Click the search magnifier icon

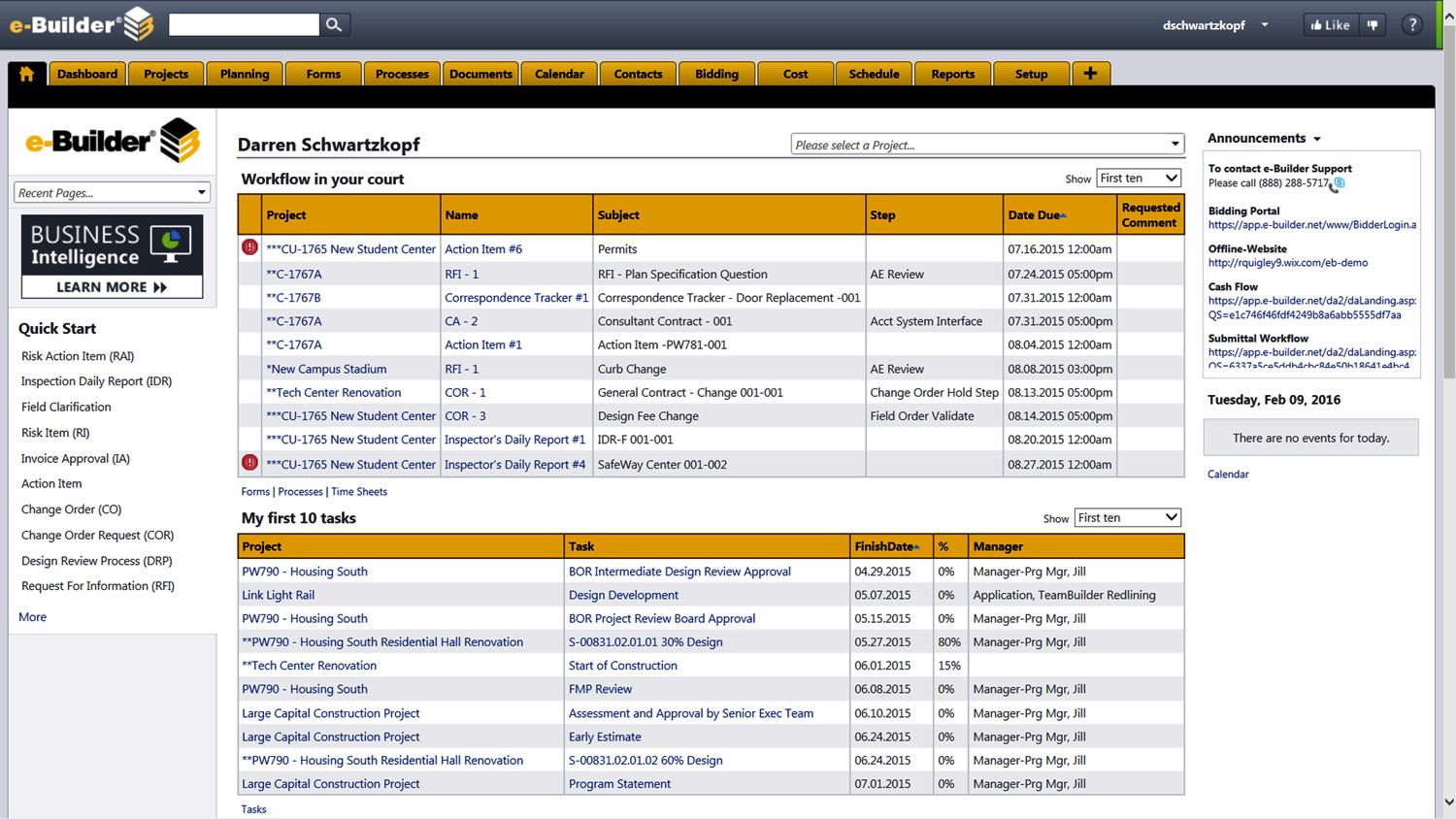coord(334,24)
